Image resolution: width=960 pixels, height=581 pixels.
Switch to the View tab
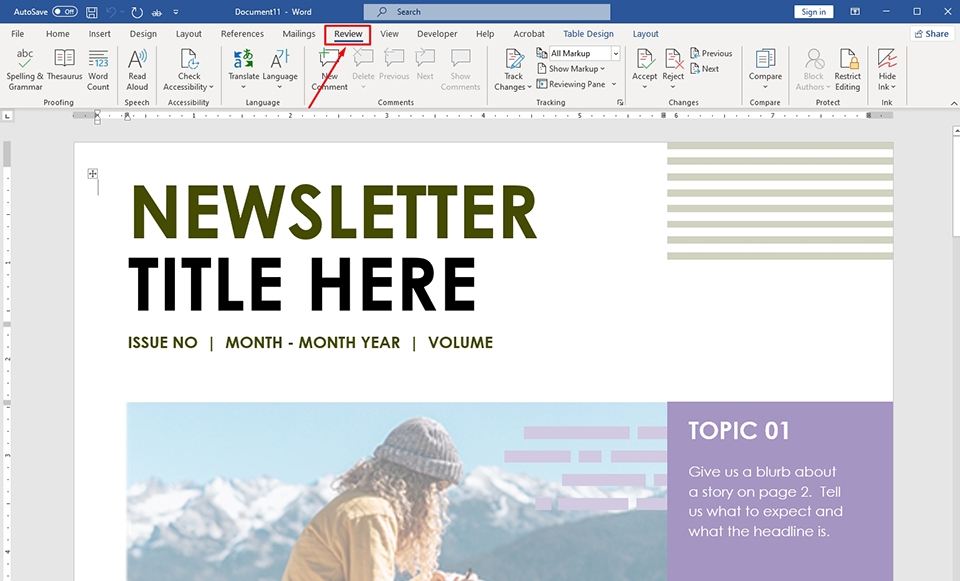(389, 34)
